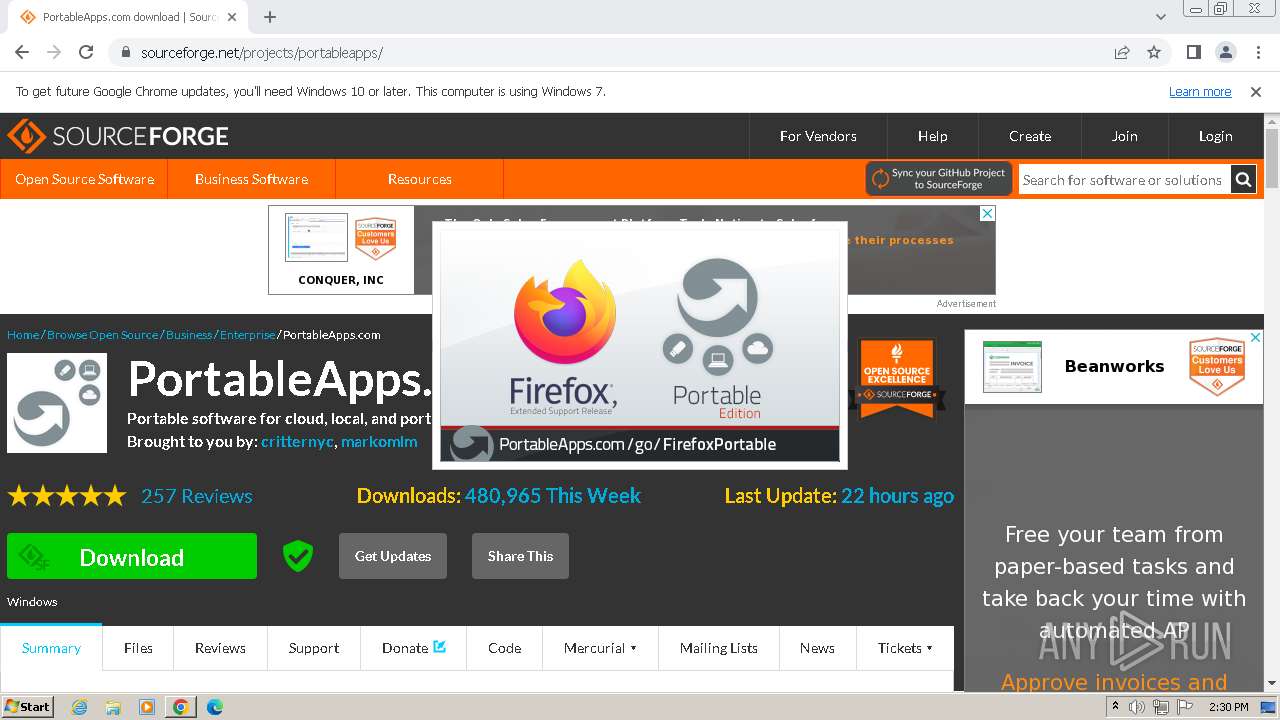Open markomlm author profile
This screenshot has width=1280, height=720.
click(379, 441)
